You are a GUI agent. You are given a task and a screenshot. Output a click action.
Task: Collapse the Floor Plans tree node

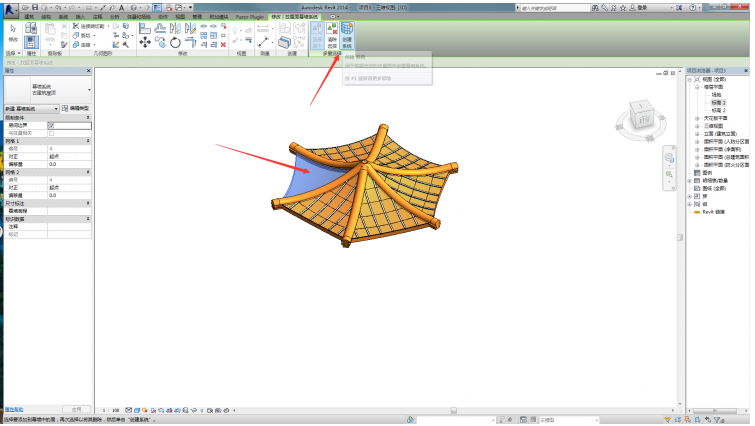(697, 88)
